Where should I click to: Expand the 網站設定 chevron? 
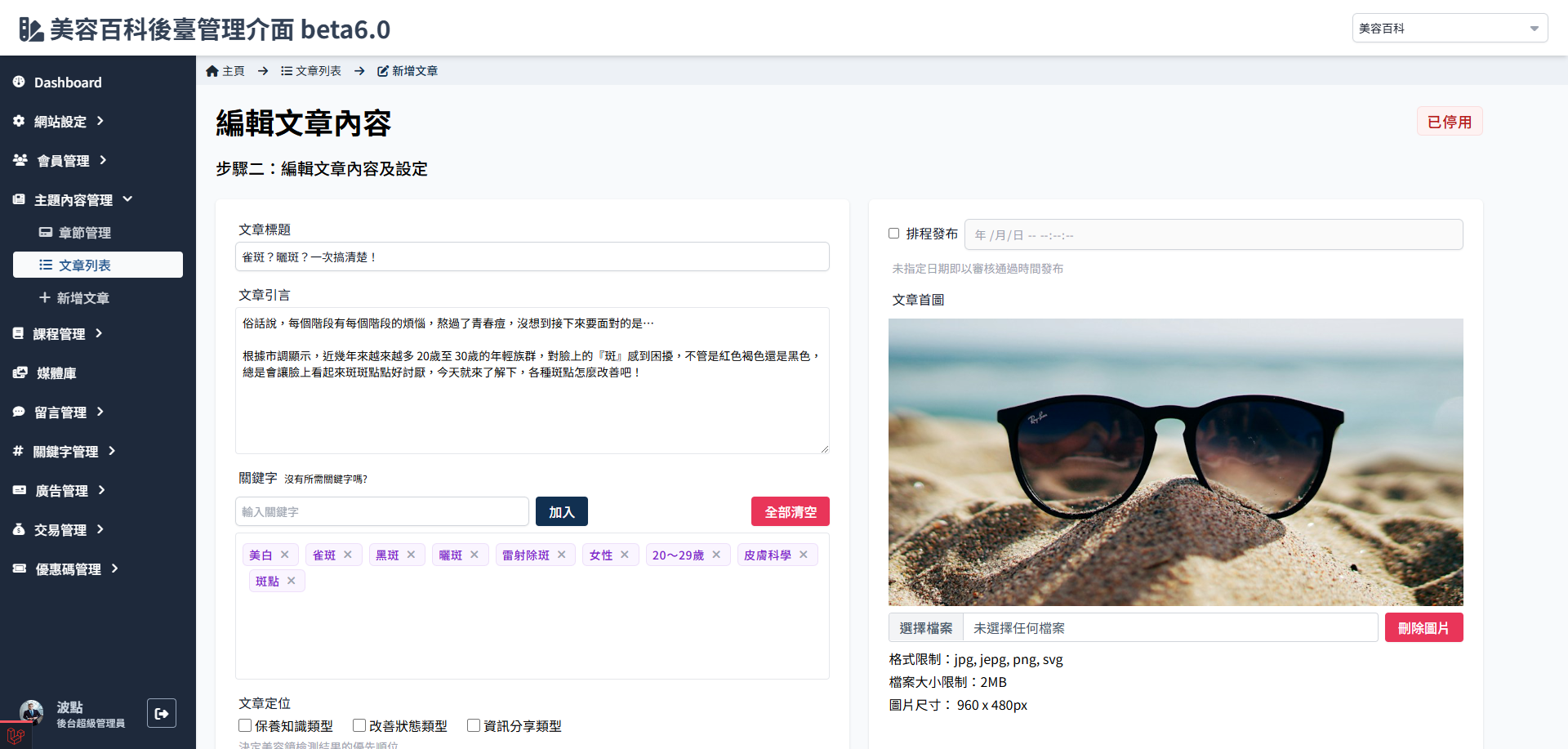tap(100, 121)
